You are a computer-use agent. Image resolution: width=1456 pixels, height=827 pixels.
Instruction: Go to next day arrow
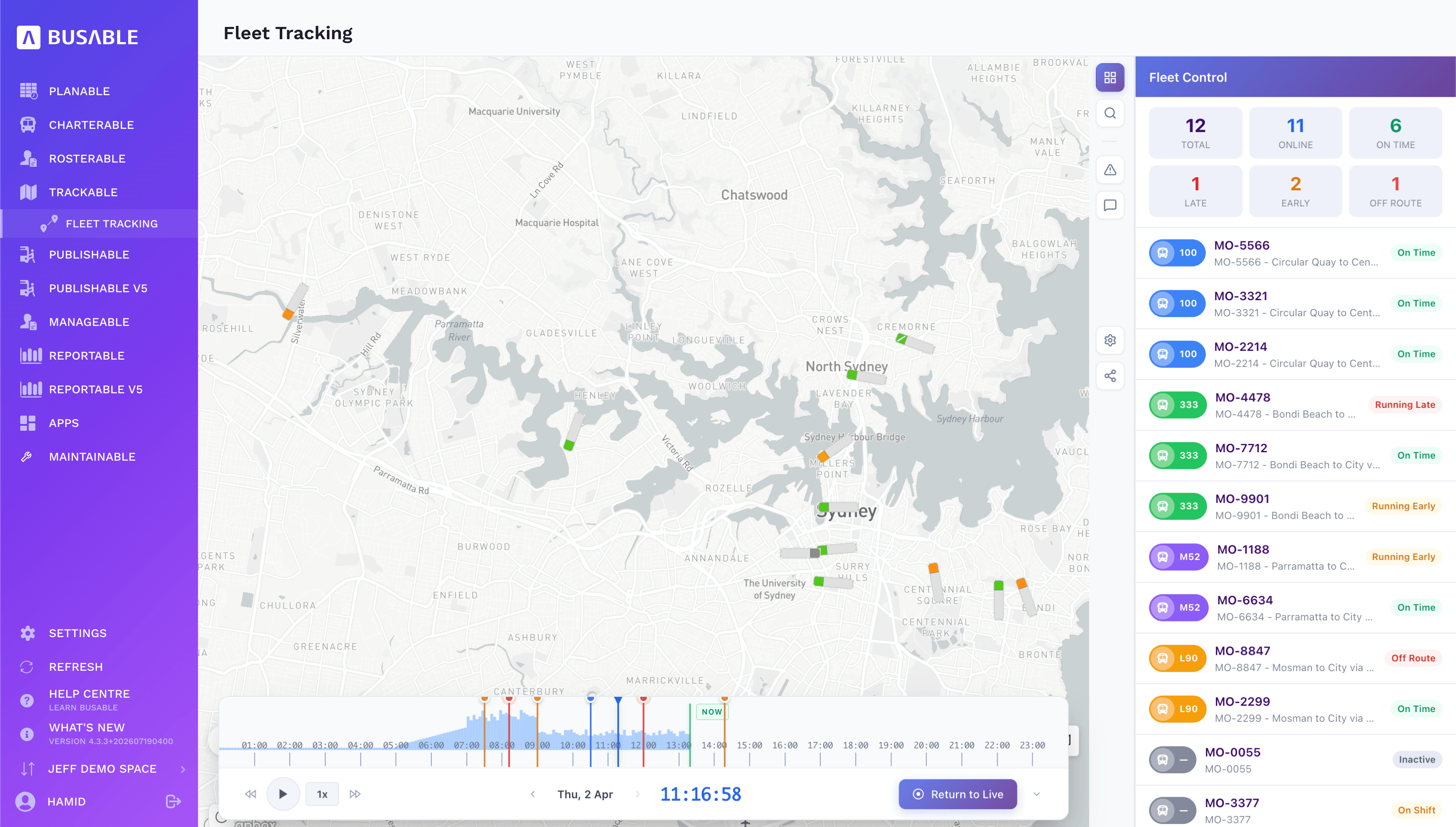point(637,794)
